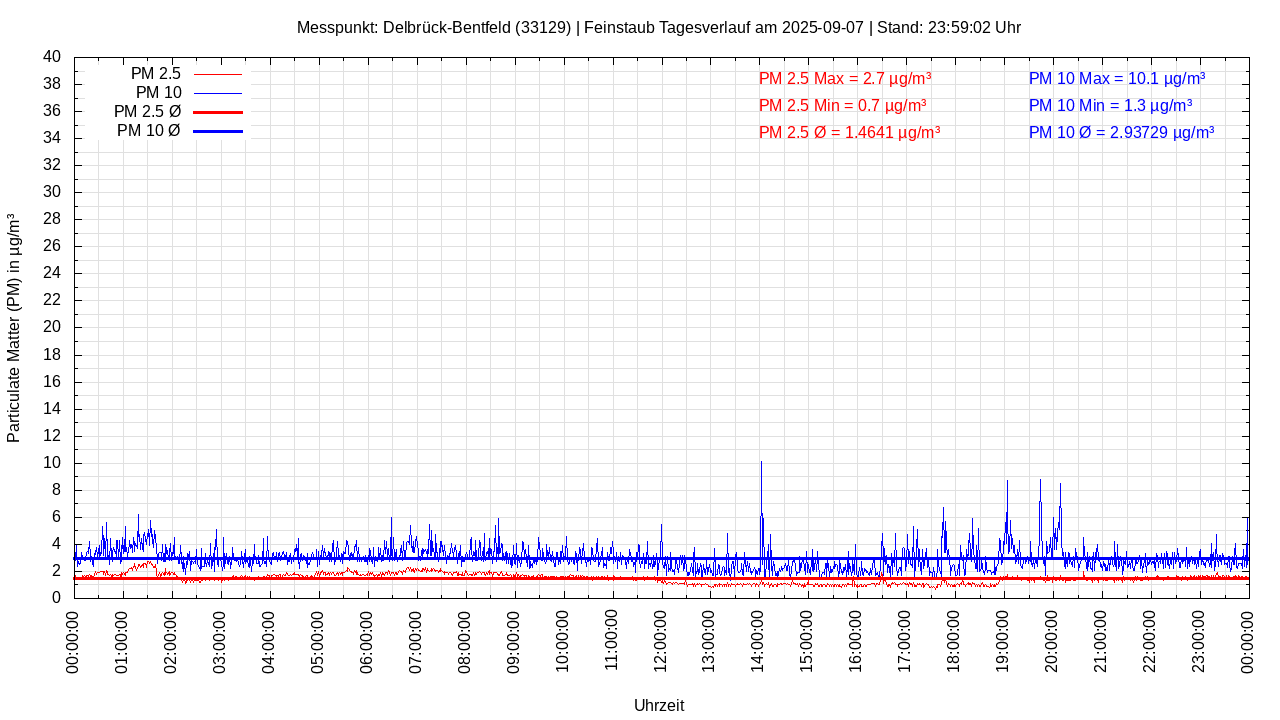
Task: Click the Particulate Matter y-axis label
Action: click(14, 327)
